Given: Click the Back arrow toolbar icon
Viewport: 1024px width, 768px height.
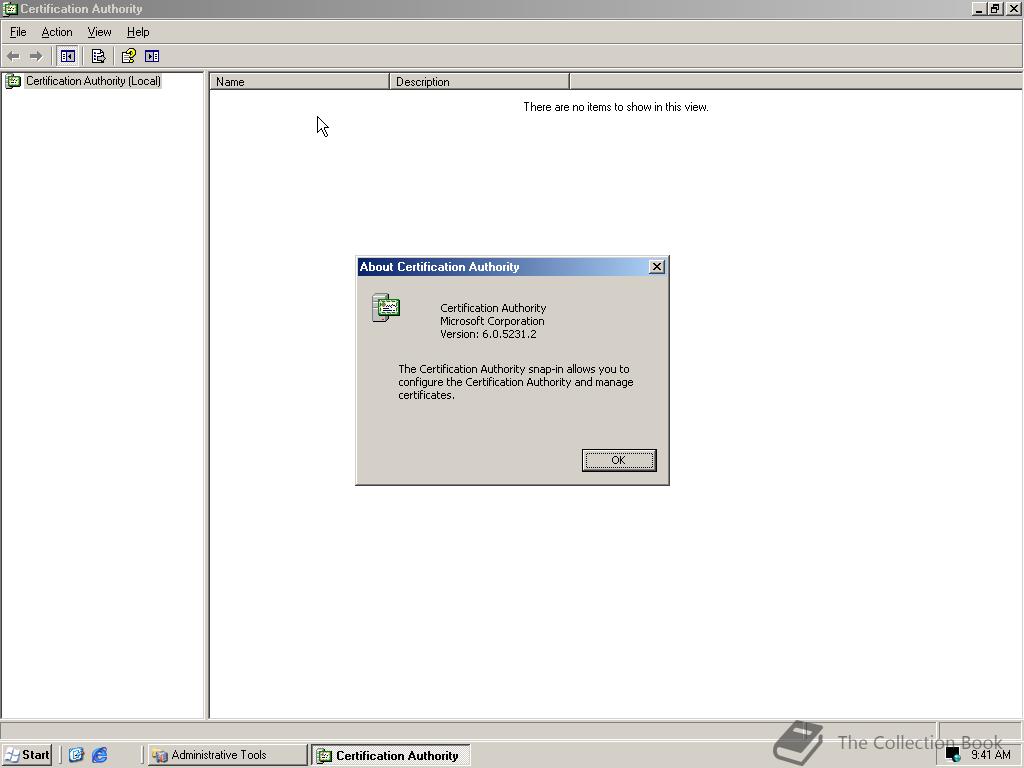Looking at the screenshot, I should pos(13,56).
